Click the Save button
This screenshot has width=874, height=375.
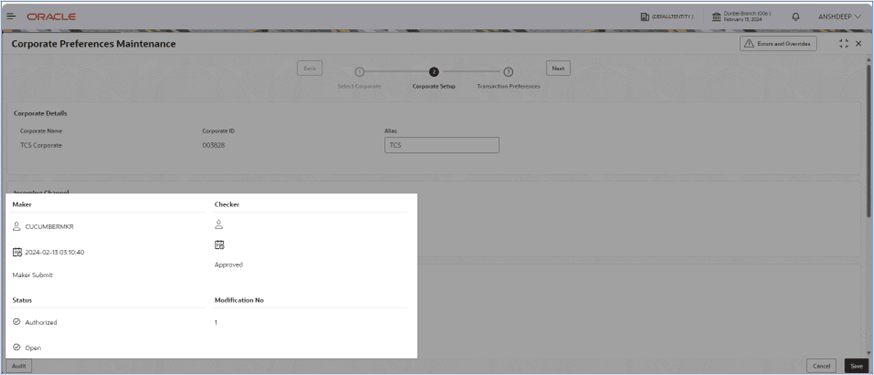[x=856, y=366]
